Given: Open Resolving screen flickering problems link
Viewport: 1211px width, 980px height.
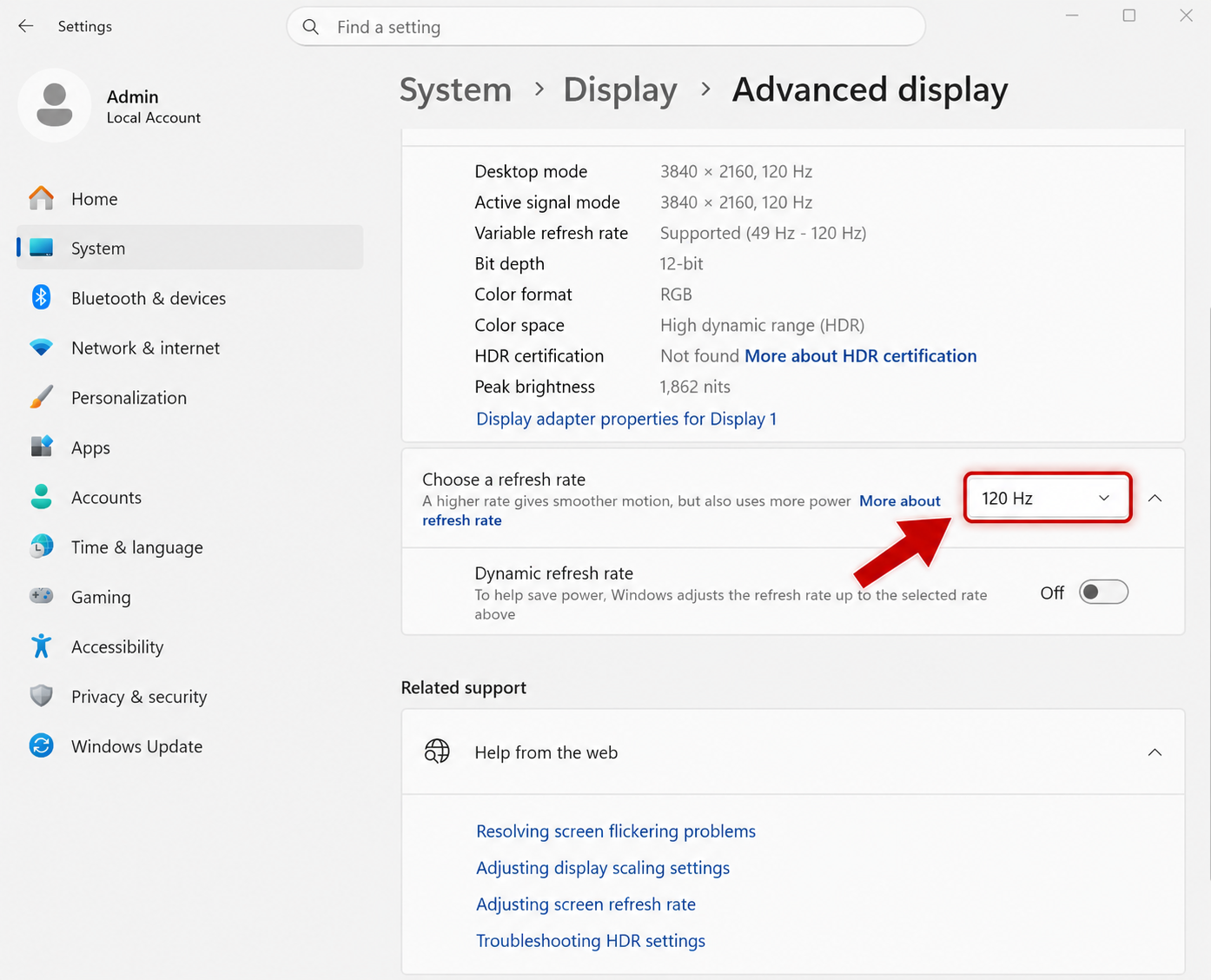Looking at the screenshot, I should tap(616, 831).
